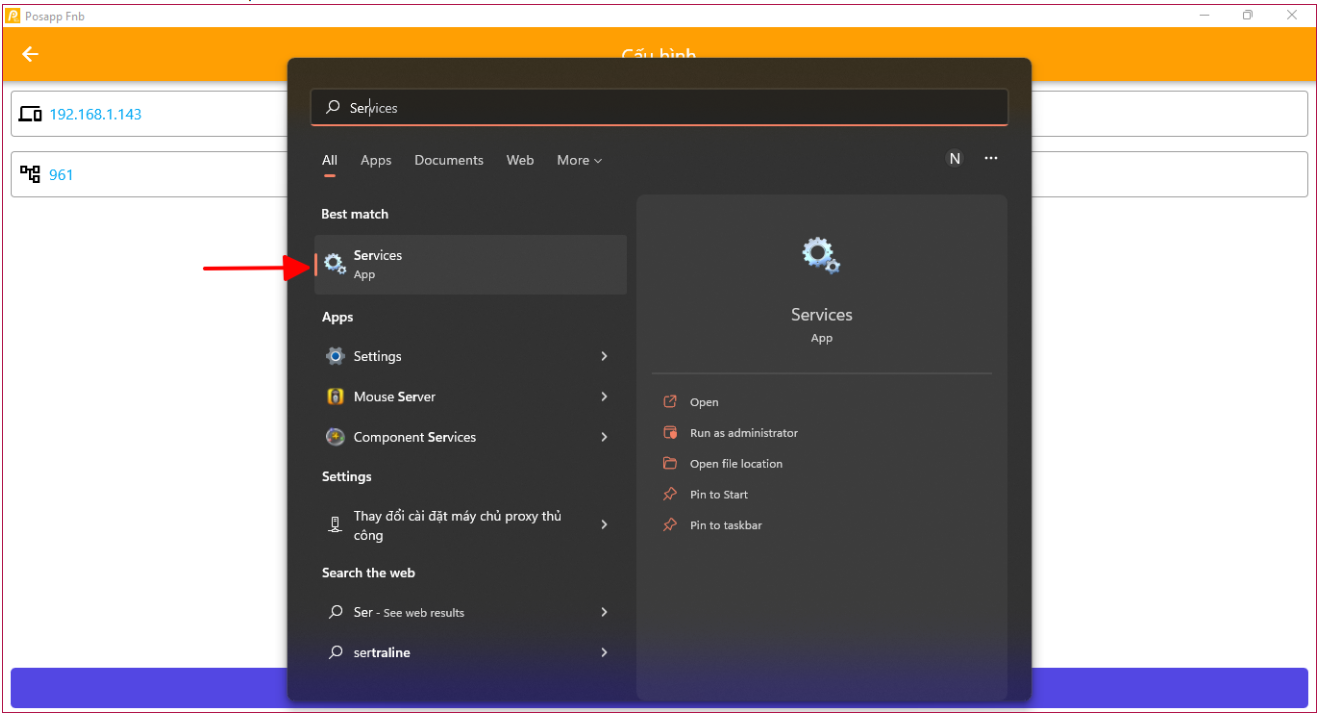The width and height of the screenshot is (1322, 718).
Task: Expand Settings app result chevron
Action: 604,356
